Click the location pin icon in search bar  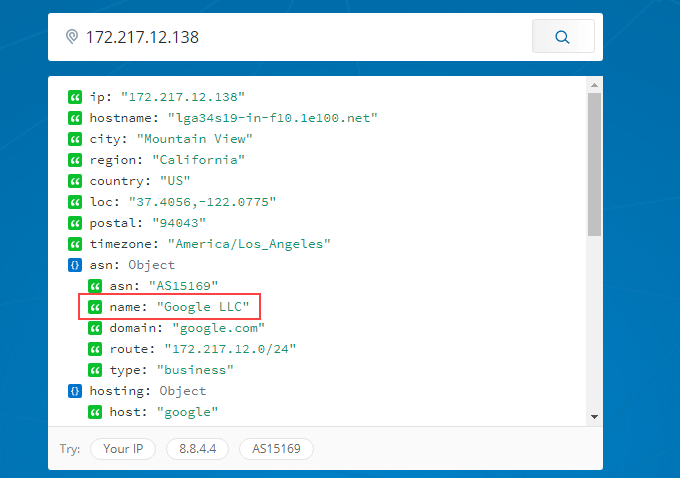pyautogui.click(x=72, y=37)
